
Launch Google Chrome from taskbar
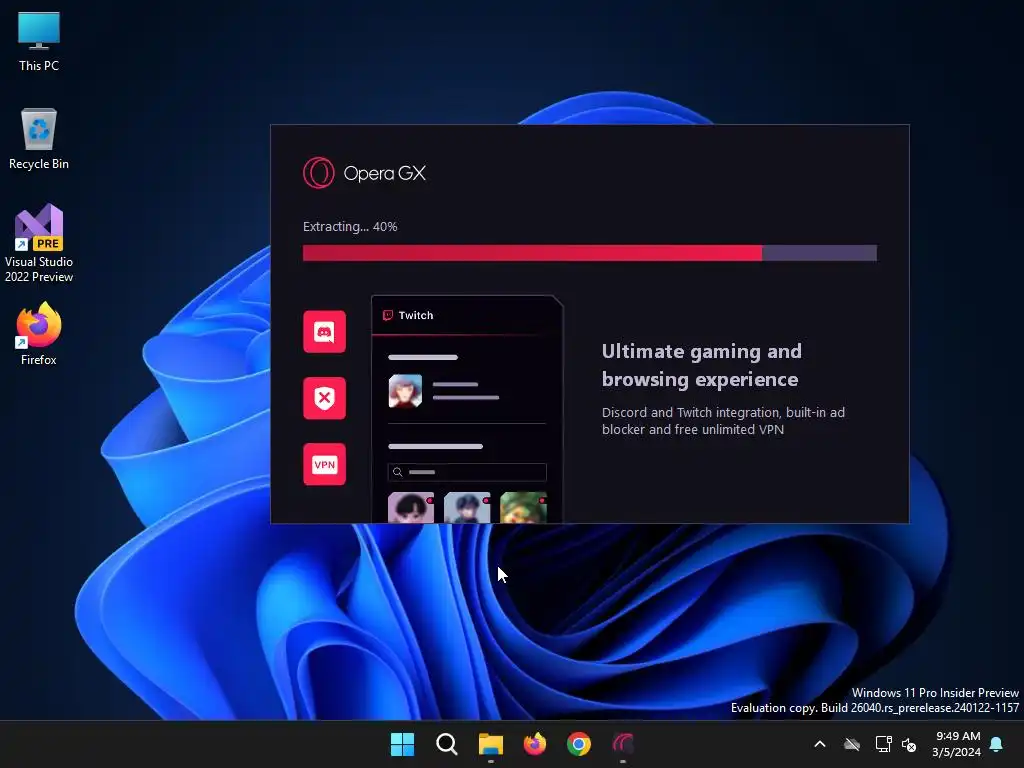pyautogui.click(x=579, y=744)
